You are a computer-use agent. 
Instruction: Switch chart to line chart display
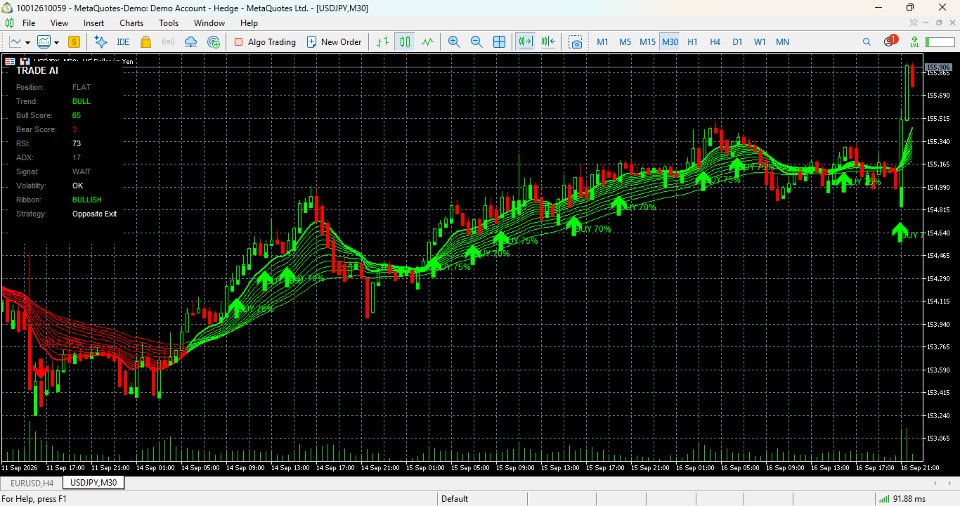coord(427,42)
